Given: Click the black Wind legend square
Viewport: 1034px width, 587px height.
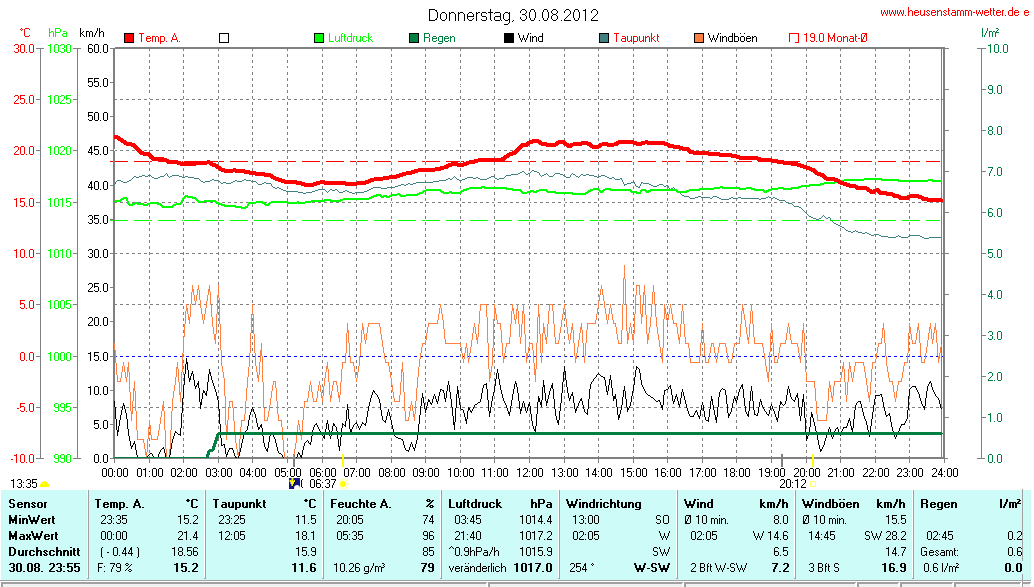Looking at the screenshot, I should point(509,38).
